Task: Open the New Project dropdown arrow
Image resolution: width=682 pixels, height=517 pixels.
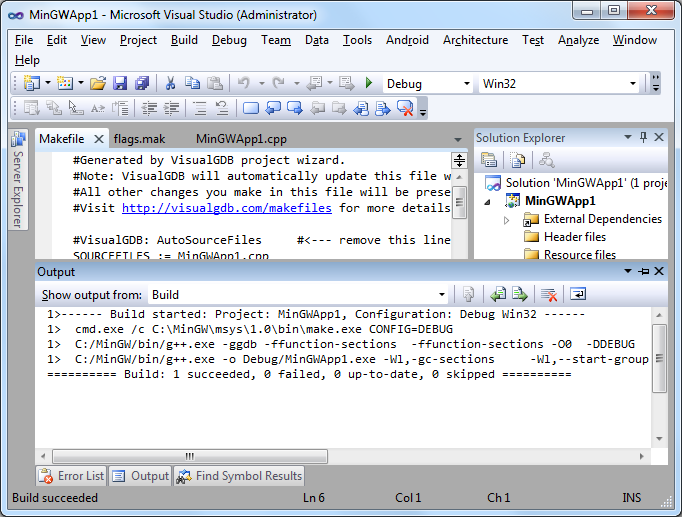Action: click(x=48, y=83)
